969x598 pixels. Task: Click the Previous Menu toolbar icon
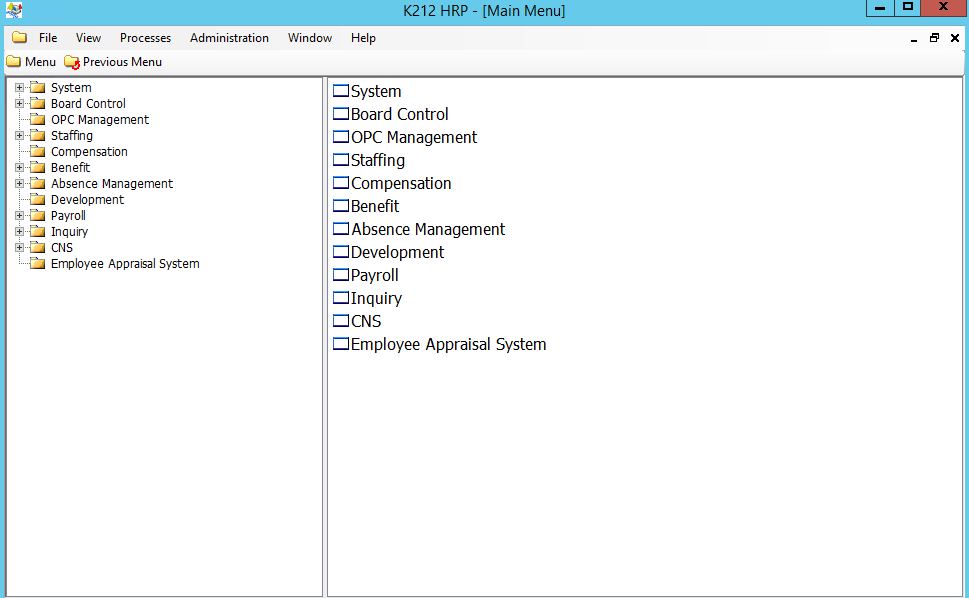point(72,62)
